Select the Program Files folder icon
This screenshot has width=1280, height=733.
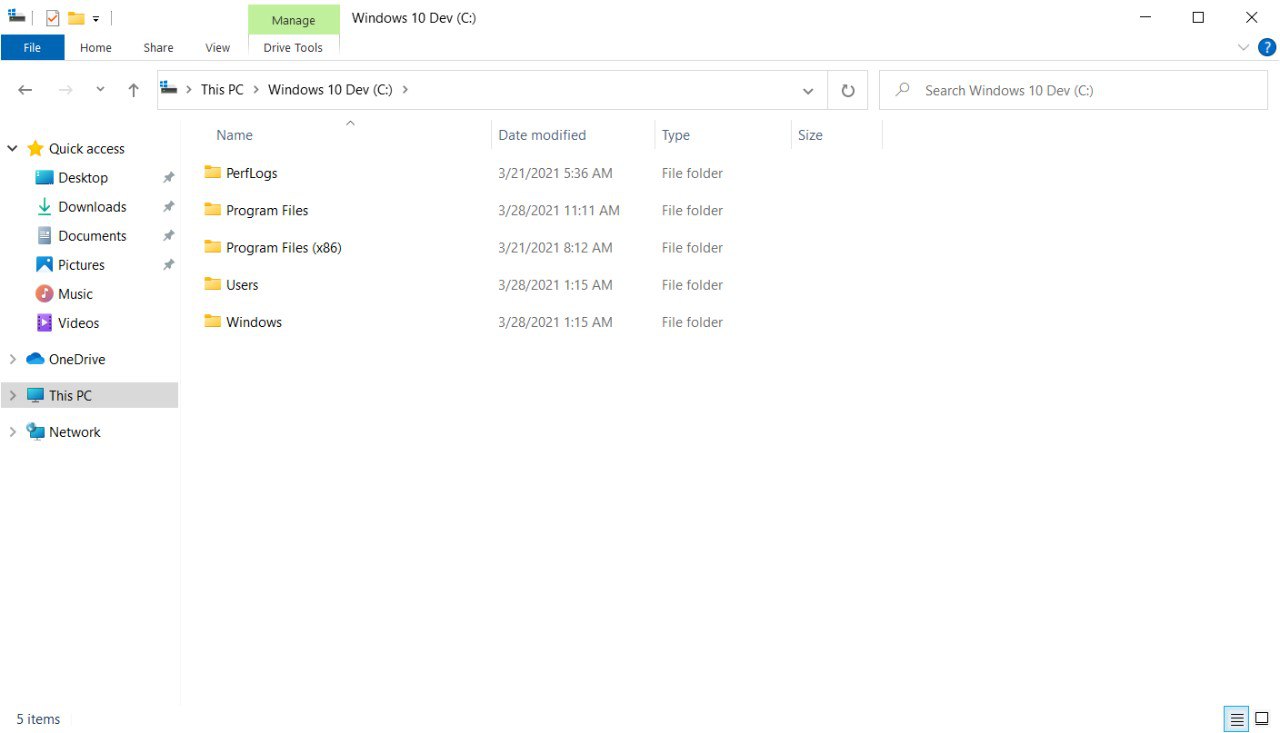212,209
